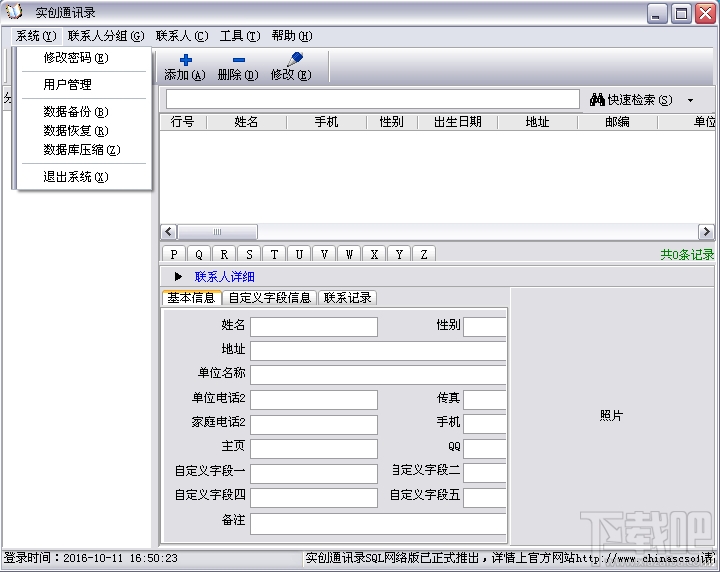Select 修改密码 menu entry
The width and height of the screenshot is (720, 572).
pyautogui.click(x=84, y=58)
